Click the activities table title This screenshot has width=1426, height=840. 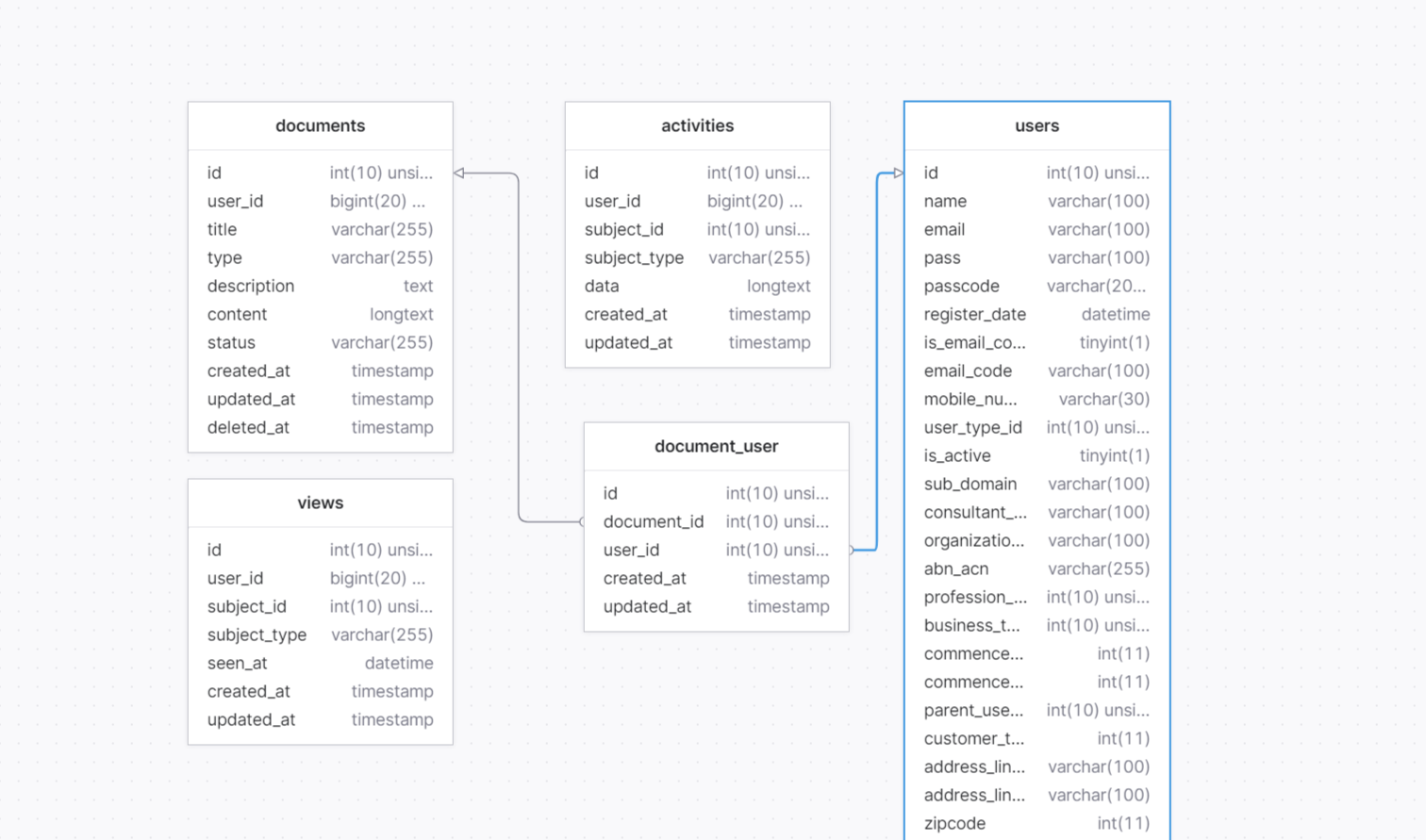696,125
